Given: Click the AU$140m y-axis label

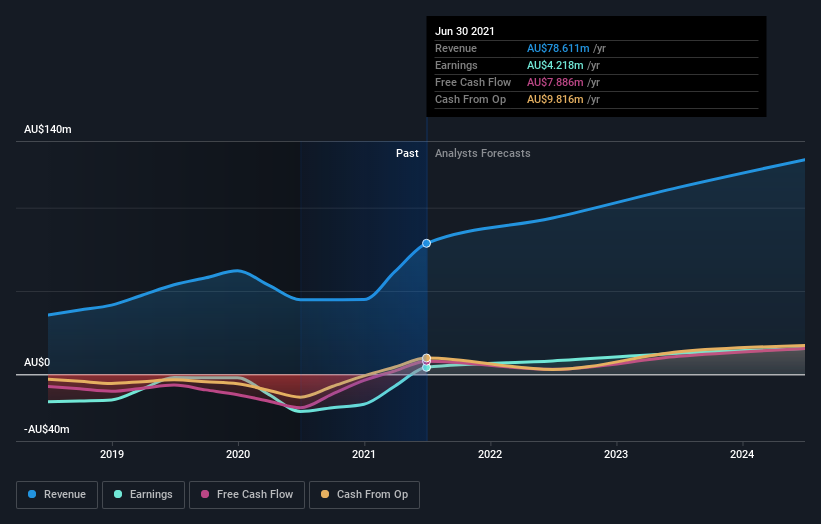Looking at the screenshot, I should coord(48,129).
